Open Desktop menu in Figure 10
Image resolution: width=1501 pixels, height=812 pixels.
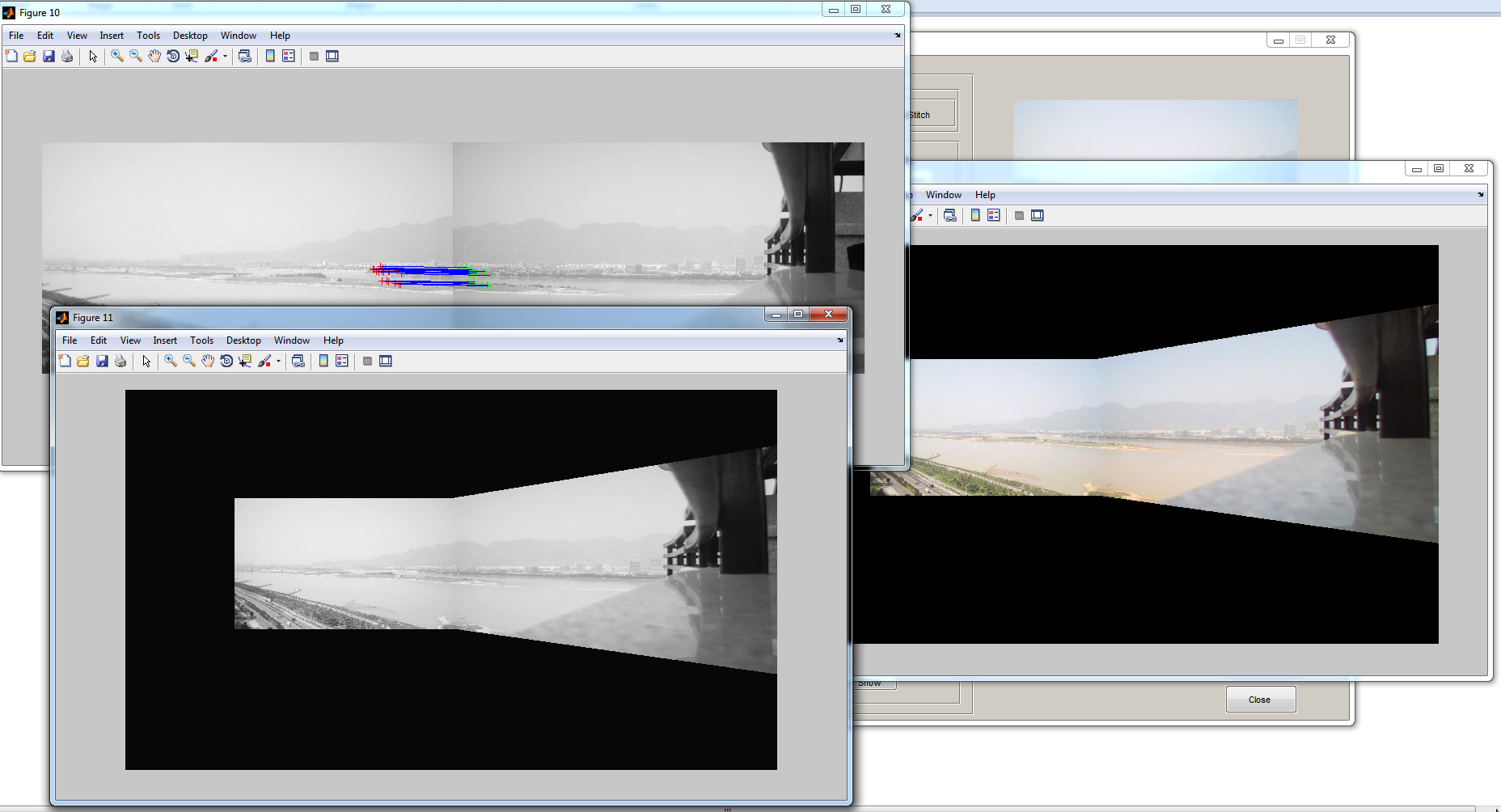(190, 36)
